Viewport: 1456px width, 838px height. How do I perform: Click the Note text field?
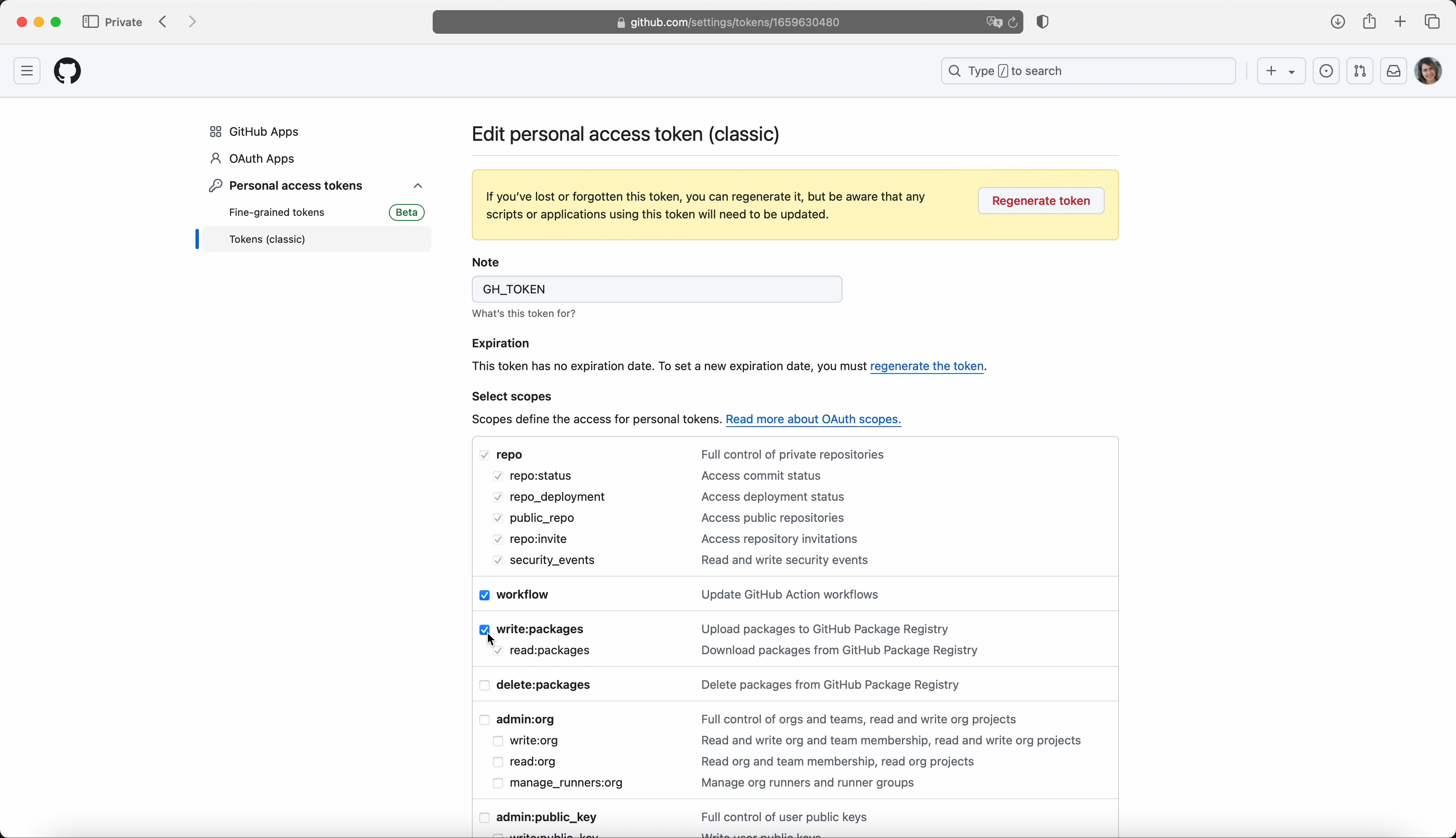(657, 290)
